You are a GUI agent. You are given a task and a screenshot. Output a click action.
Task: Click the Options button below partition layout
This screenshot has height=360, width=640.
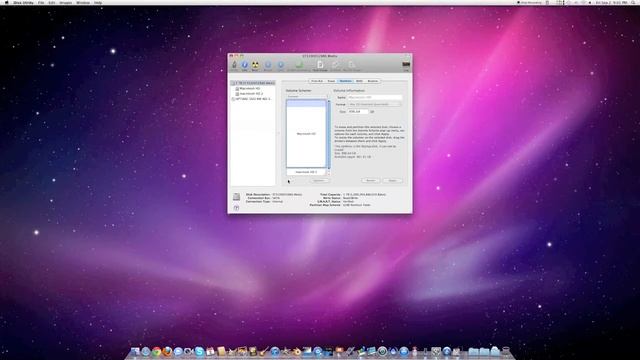tap(319, 180)
